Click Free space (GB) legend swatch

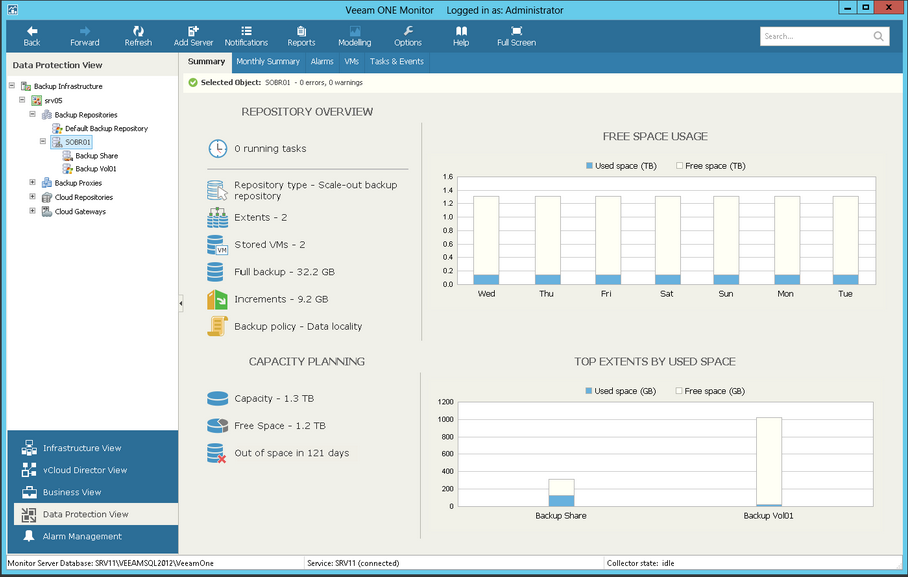pos(679,391)
